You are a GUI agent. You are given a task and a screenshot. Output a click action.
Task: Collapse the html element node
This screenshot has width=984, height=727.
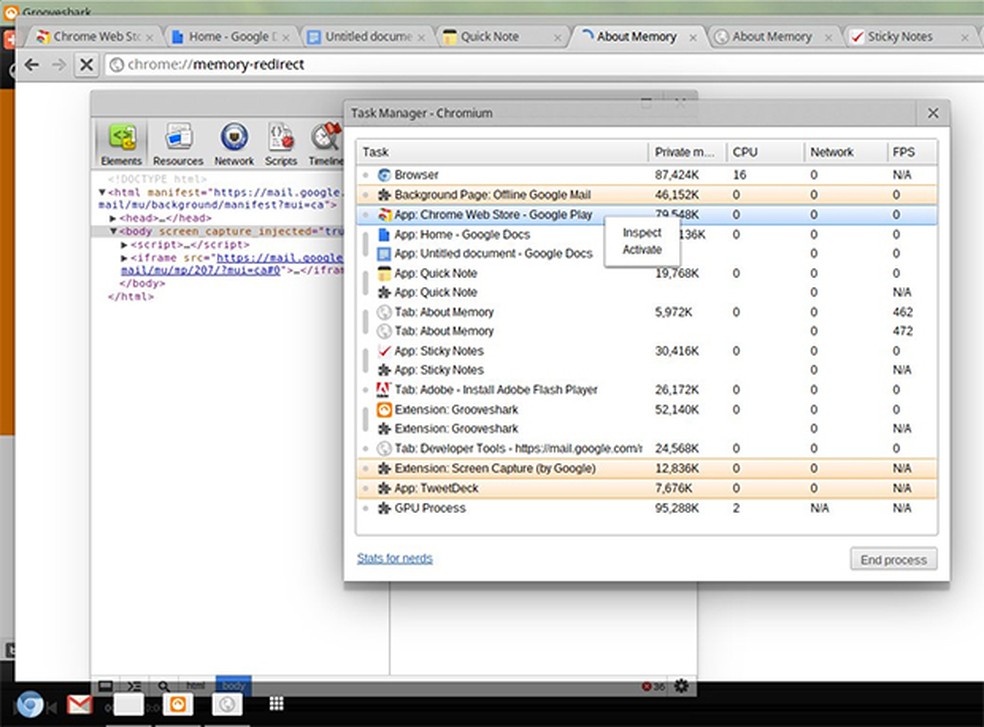[x=102, y=192]
